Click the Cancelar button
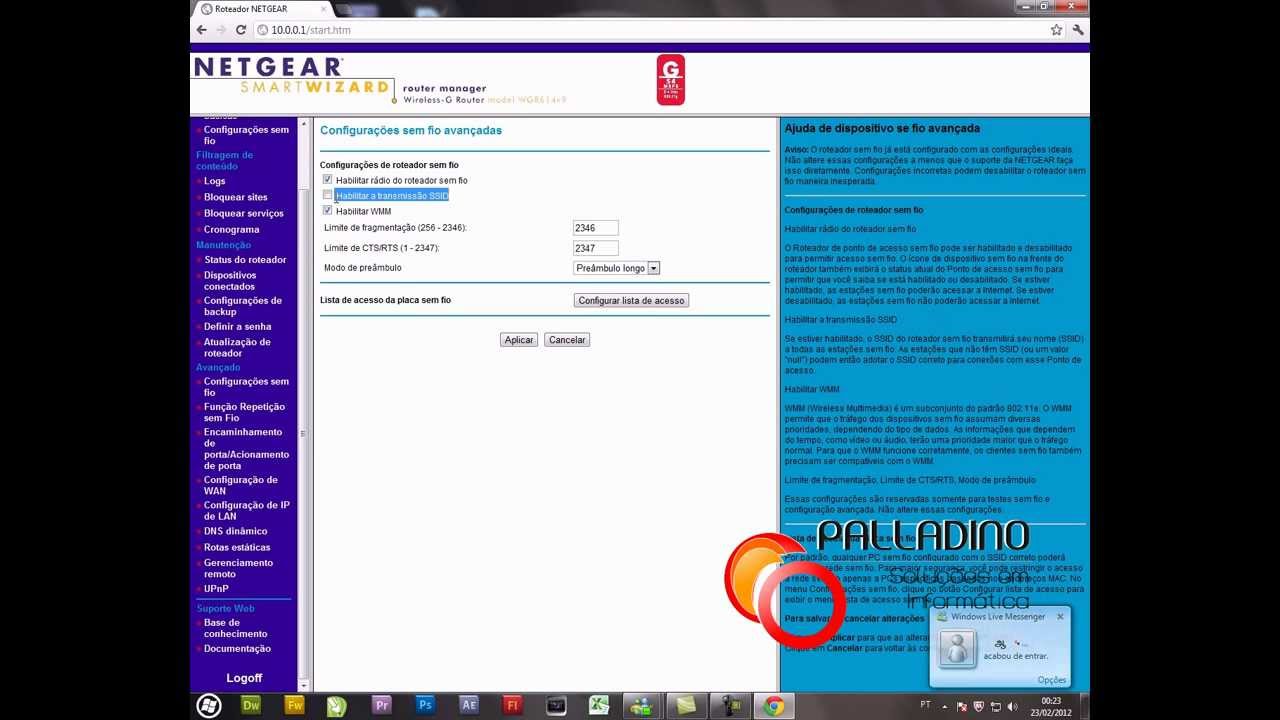 pyautogui.click(x=567, y=340)
